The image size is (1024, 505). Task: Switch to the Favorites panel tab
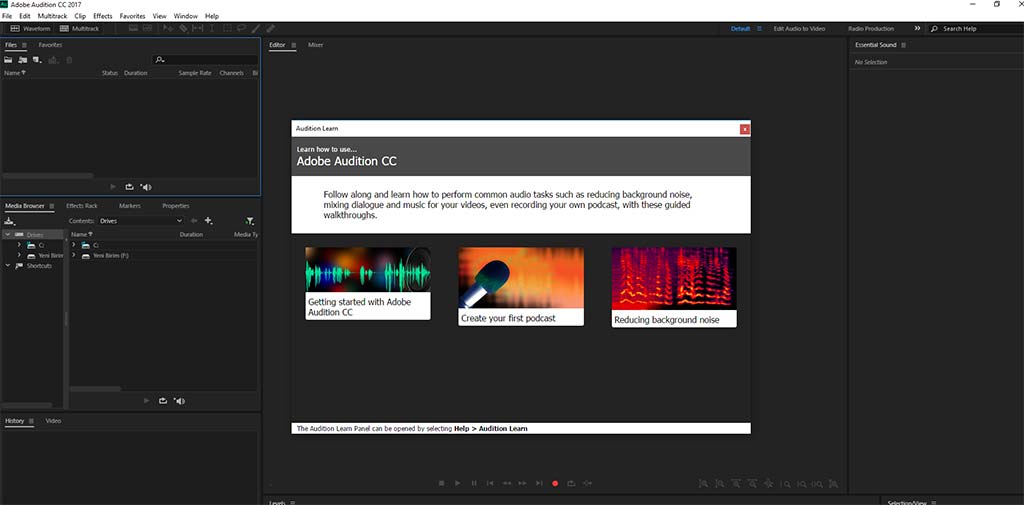[50, 45]
